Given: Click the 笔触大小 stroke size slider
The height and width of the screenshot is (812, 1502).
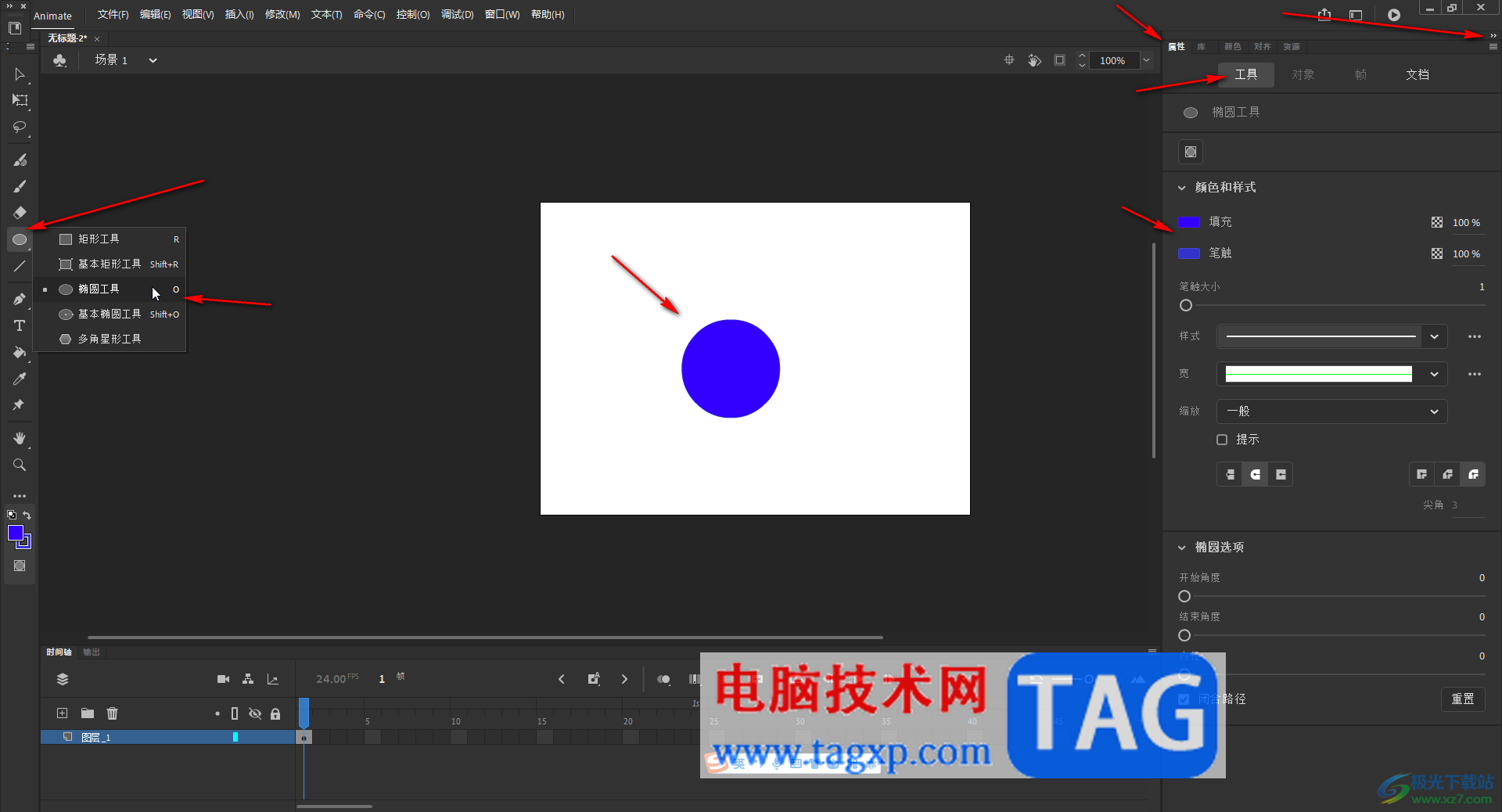Looking at the screenshot, I should pyautogui.click(x=1331, y=306).
